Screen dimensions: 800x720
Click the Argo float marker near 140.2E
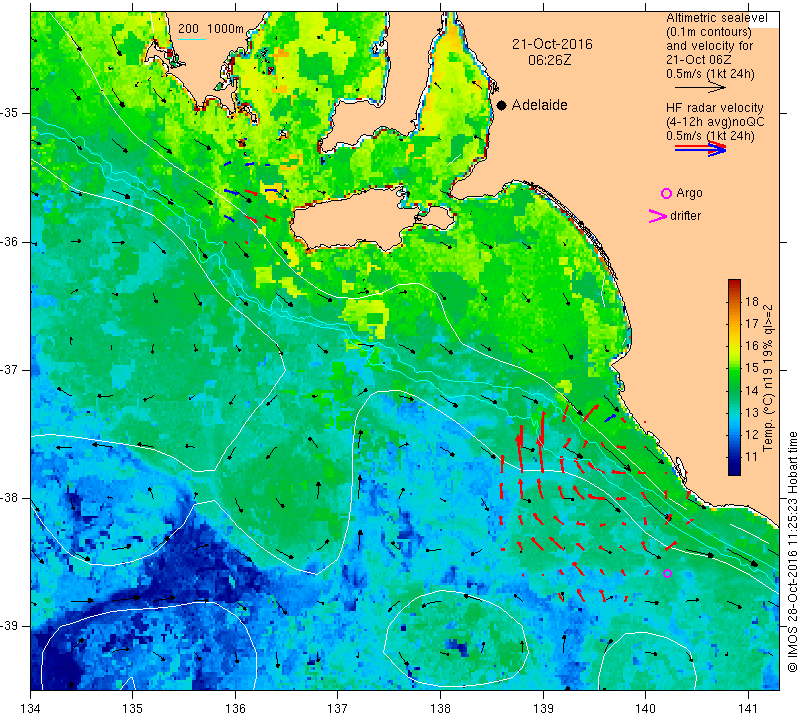pyautogui.click(x=667, y=574)
